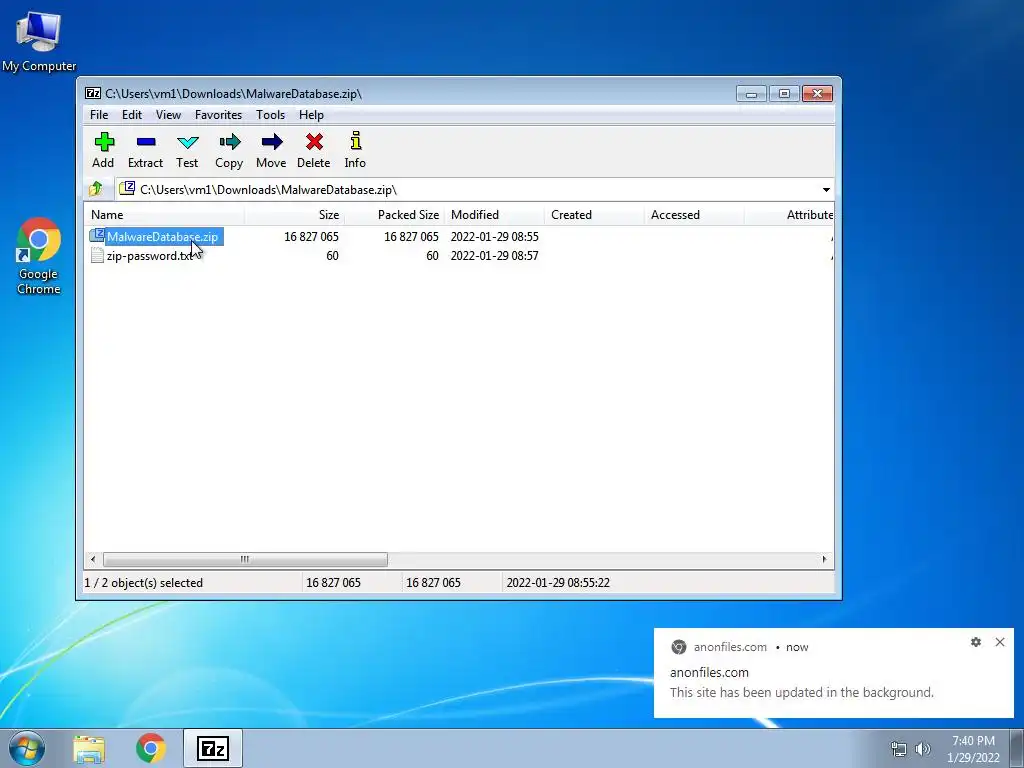This screenshot has width=1024, height=768.
Task: Dismiss the anonfiles.com notification
Action: [x=1000, y=642]
